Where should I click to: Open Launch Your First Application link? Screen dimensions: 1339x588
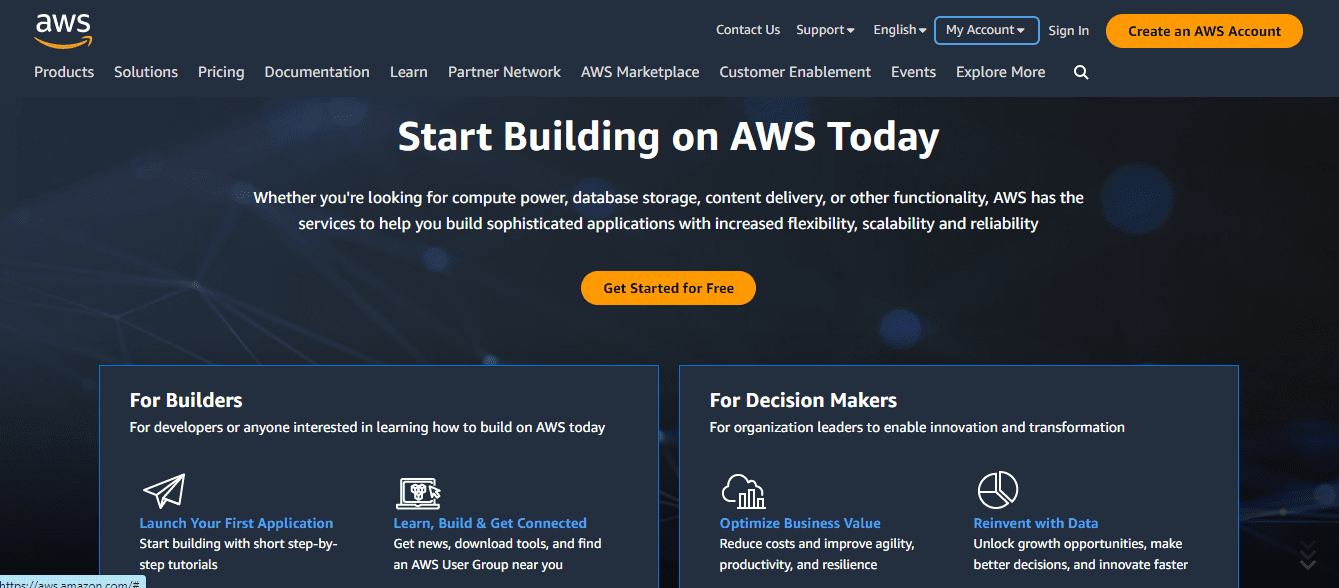(236, 522)
